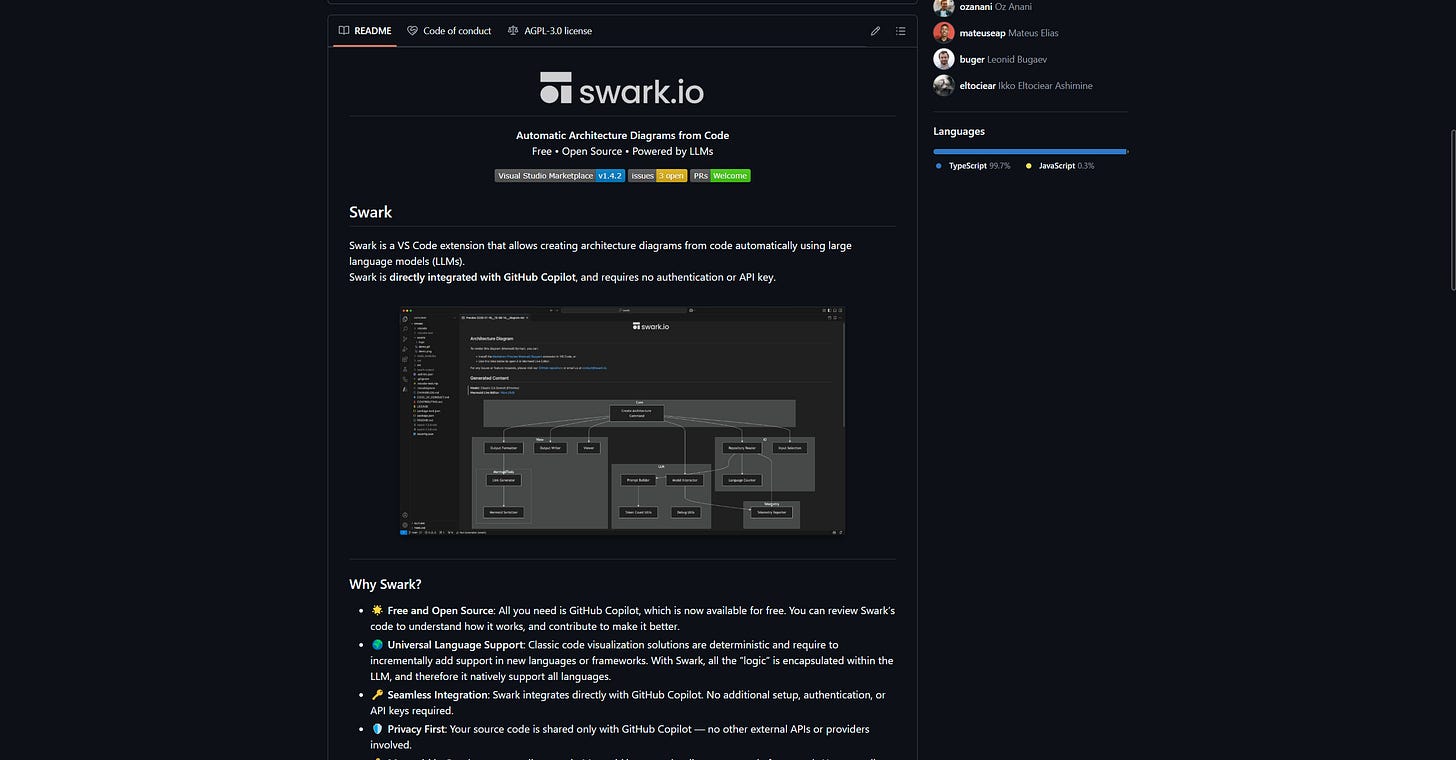Click the 'Free and Open Source' bullet text

coord(441,610)
